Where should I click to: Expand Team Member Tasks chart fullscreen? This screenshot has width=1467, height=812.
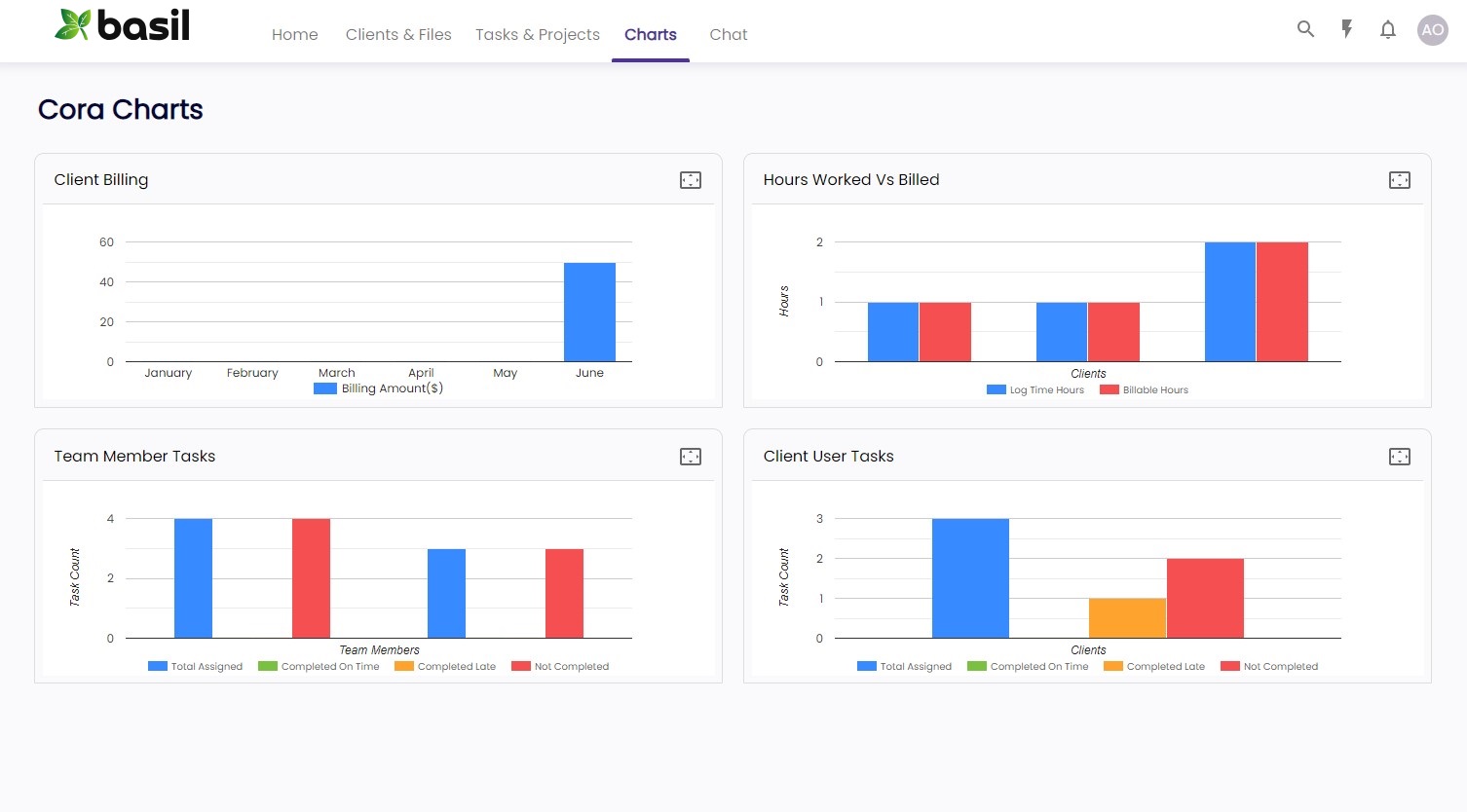[x=691, y=457]
